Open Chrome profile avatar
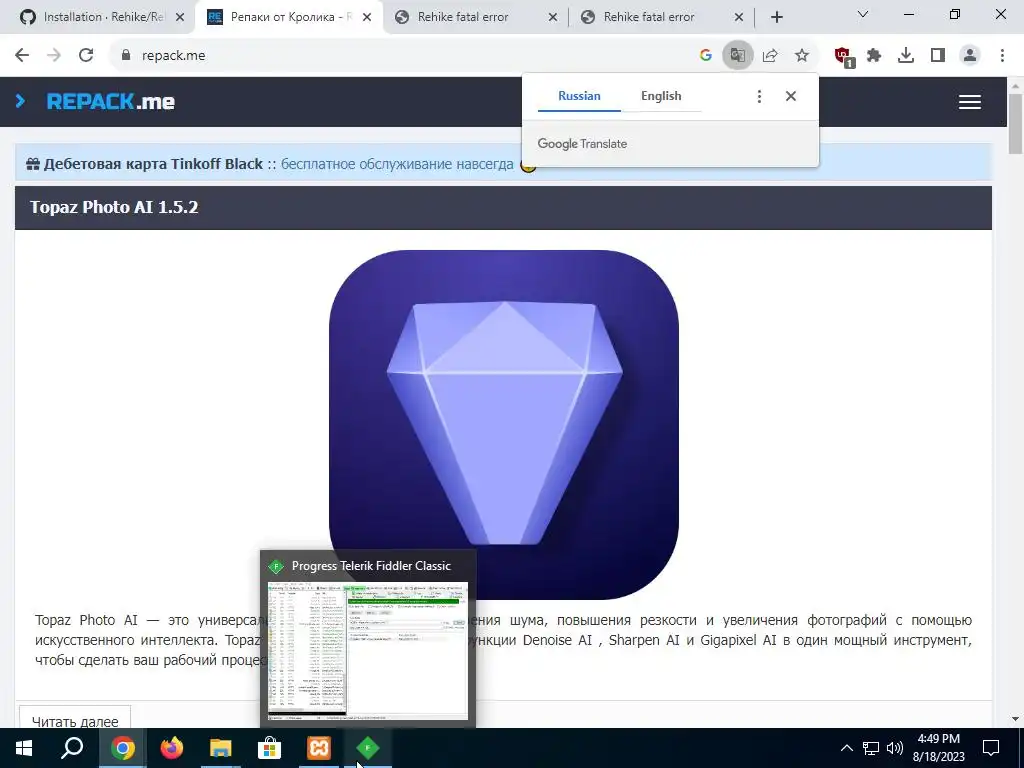 970,56
